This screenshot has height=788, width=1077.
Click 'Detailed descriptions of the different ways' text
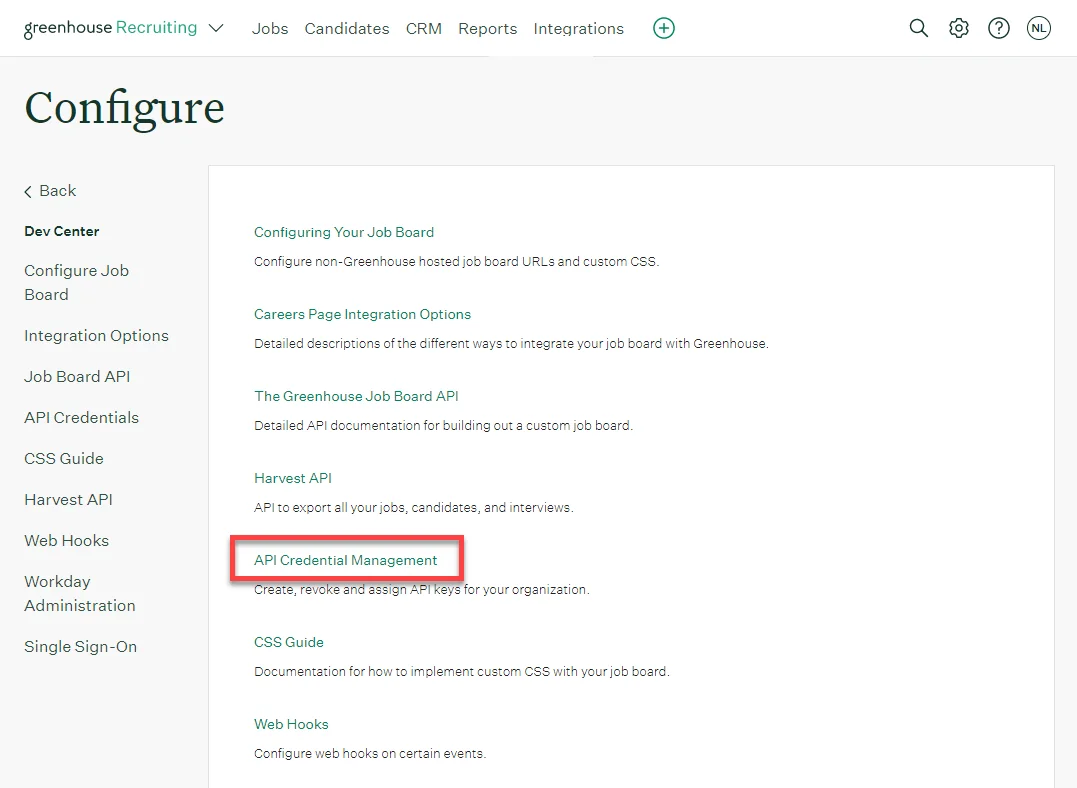click(x=512, y=344)
